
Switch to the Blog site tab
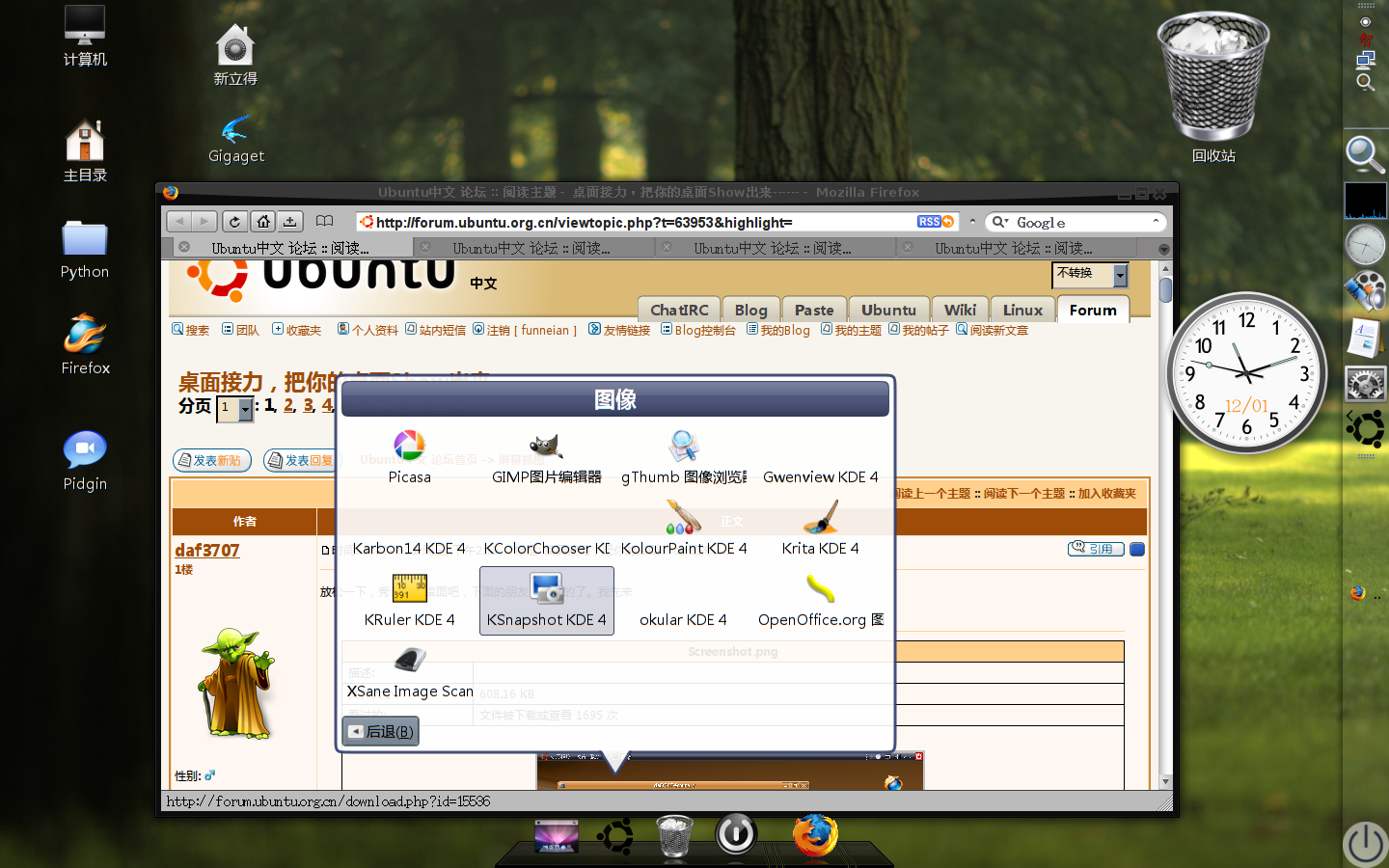coord(750,310)
